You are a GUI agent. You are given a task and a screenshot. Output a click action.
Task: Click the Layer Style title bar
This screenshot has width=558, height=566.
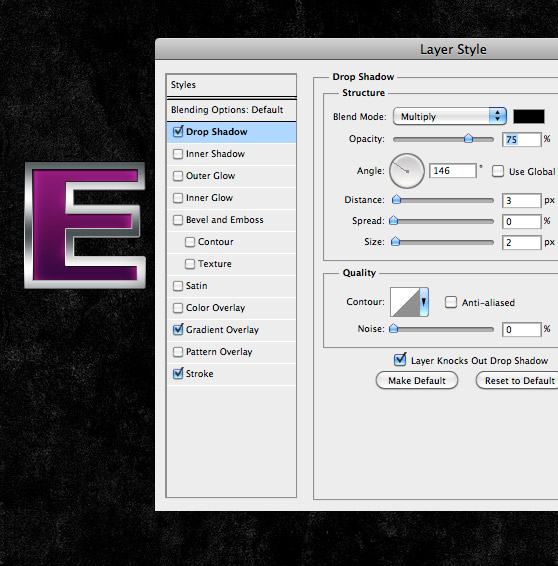[x=357, y=49]
